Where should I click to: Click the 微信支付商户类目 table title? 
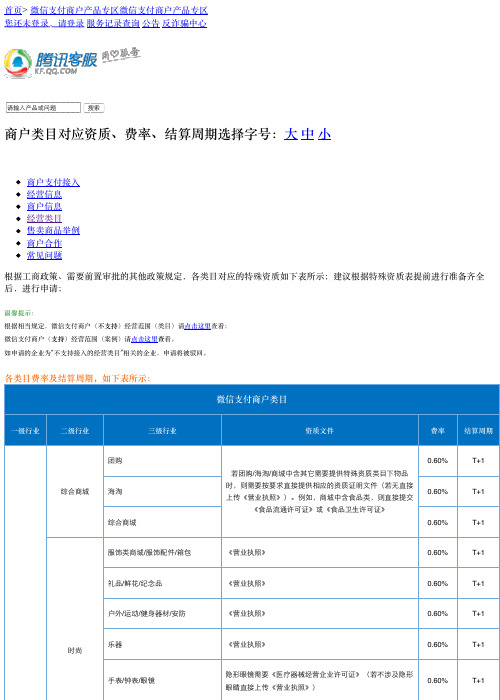[252, 399]
